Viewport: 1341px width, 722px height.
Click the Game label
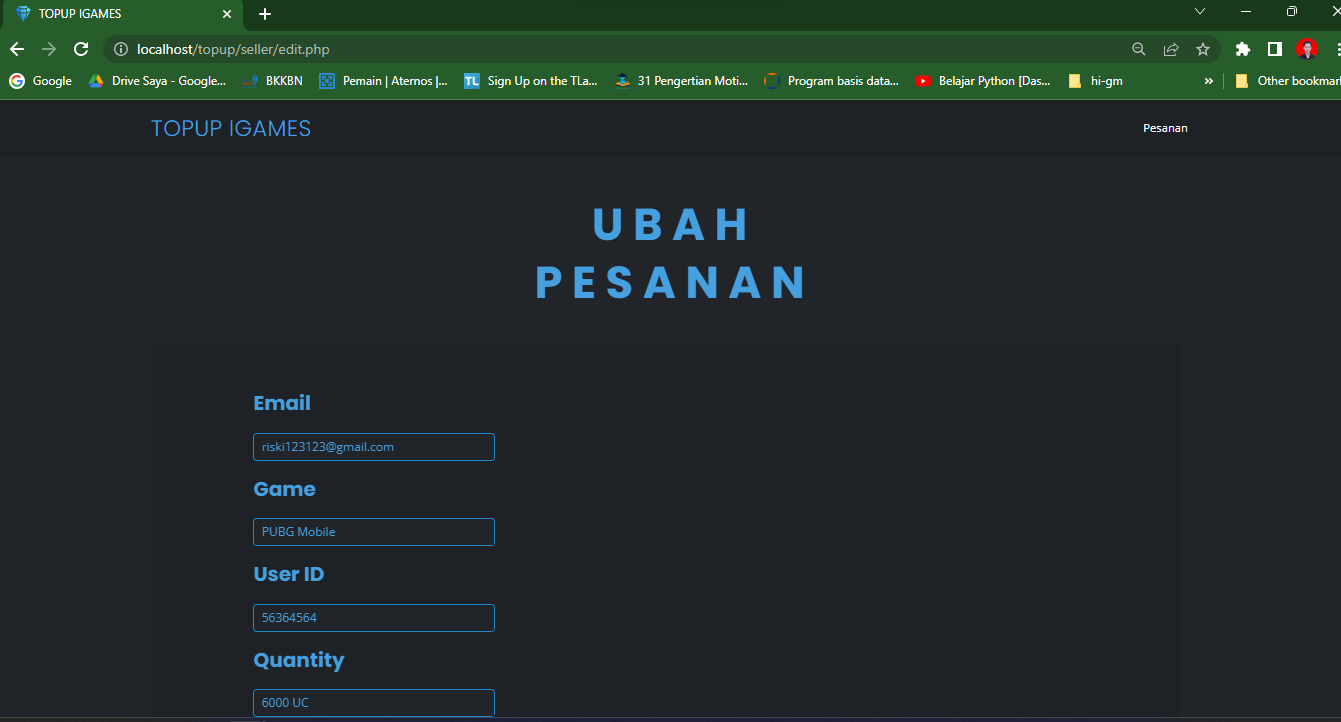point(284,489)
